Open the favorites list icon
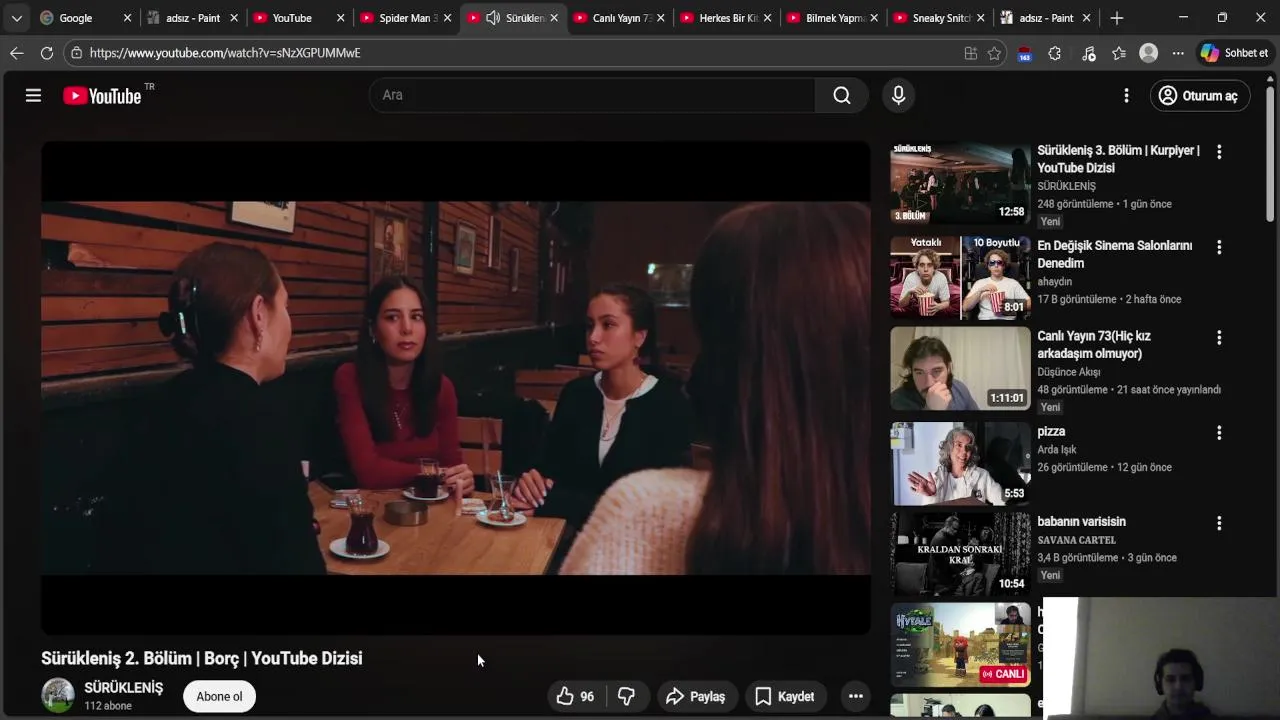This screenshot has height=720, width=1280. tap(1119, 53)
